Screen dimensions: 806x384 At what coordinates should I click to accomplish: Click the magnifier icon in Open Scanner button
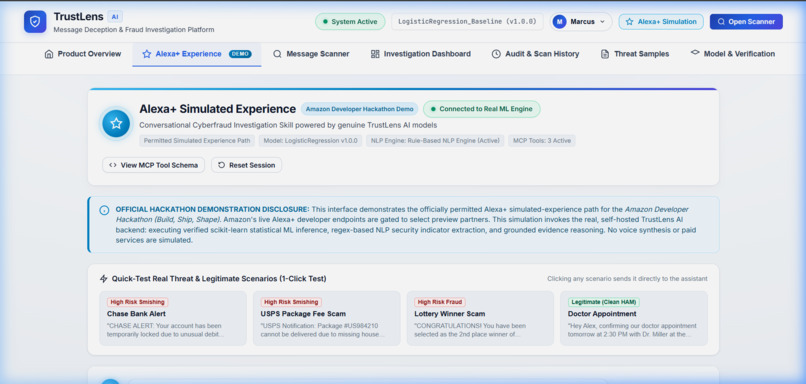tap(721, 22)
